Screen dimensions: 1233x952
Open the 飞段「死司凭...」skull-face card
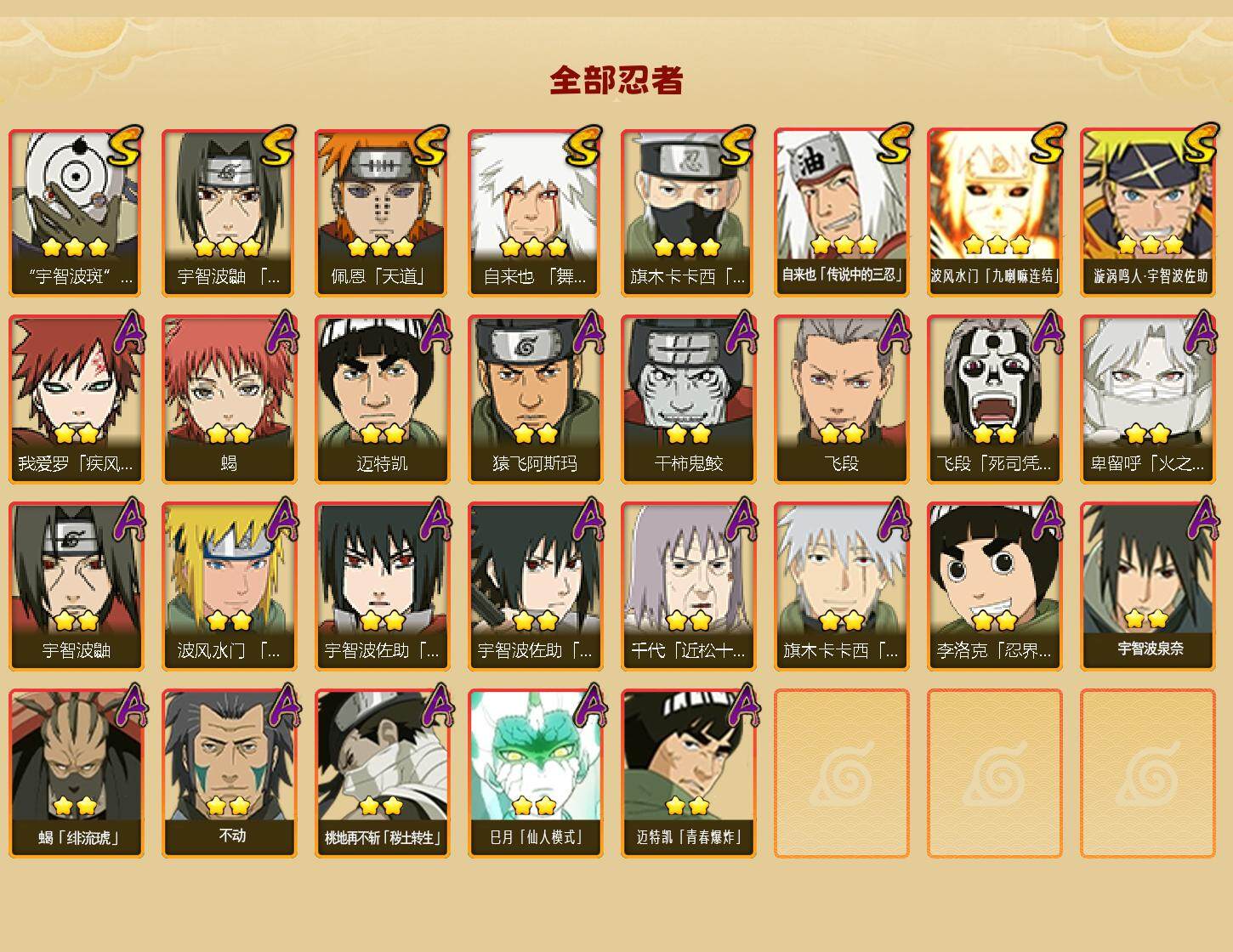point(994,399)
